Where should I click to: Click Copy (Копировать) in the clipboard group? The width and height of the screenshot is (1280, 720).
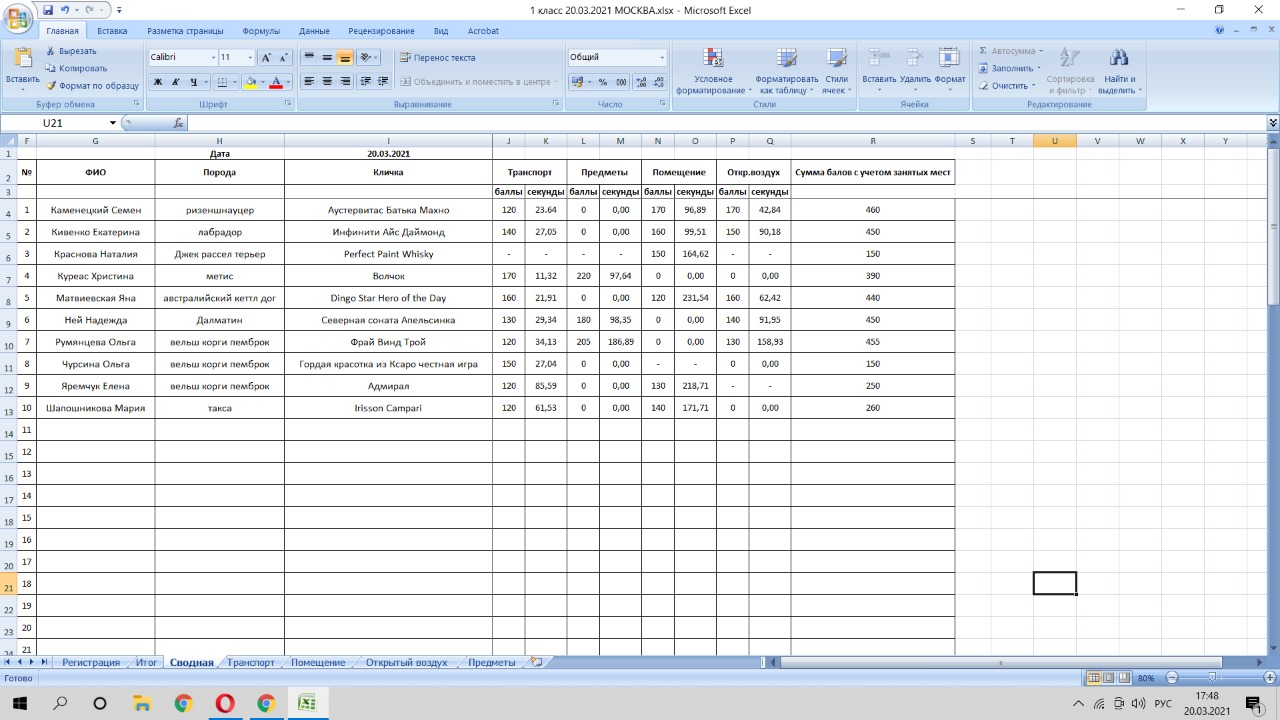tap(75, 68)
